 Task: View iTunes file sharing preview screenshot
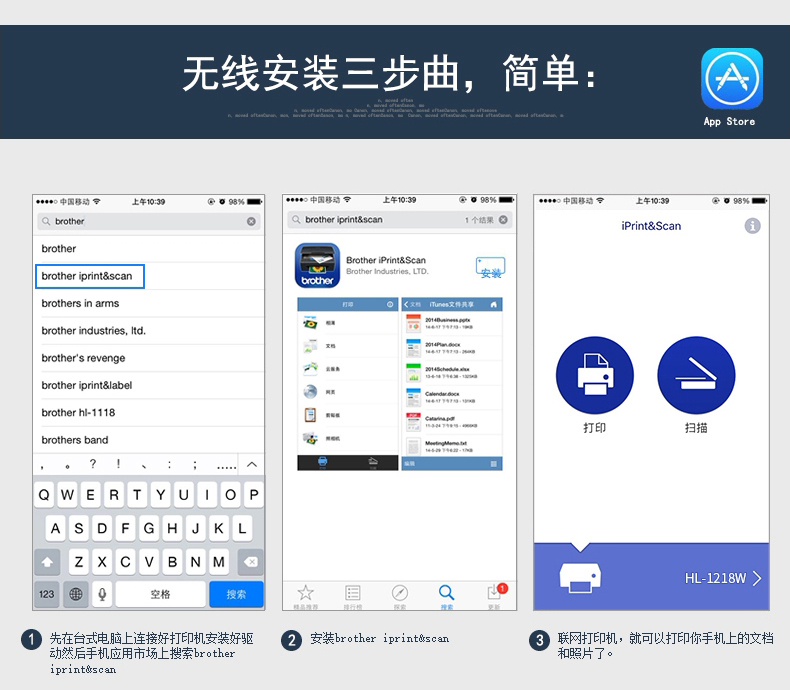(x=452, y=384)
